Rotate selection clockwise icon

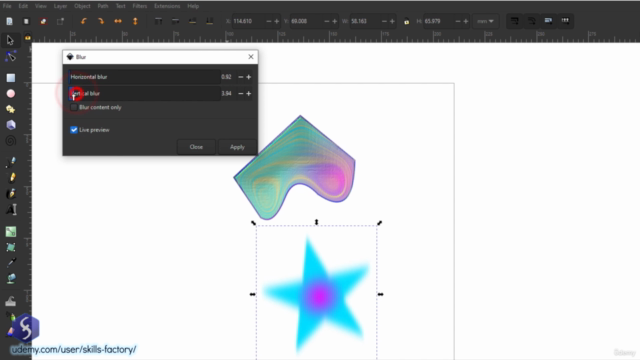click(101, 21)
